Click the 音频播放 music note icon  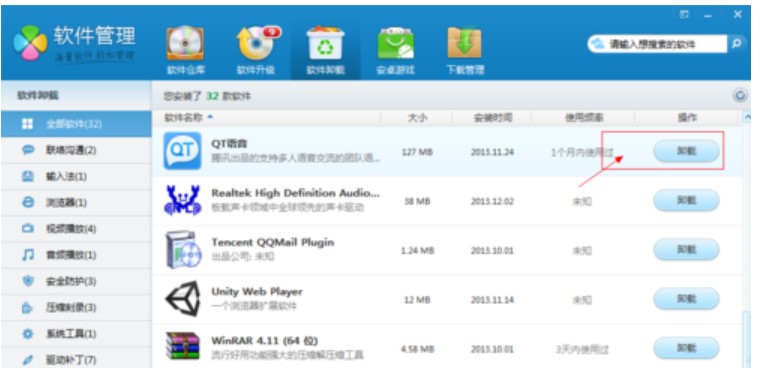tap(28, 255)
